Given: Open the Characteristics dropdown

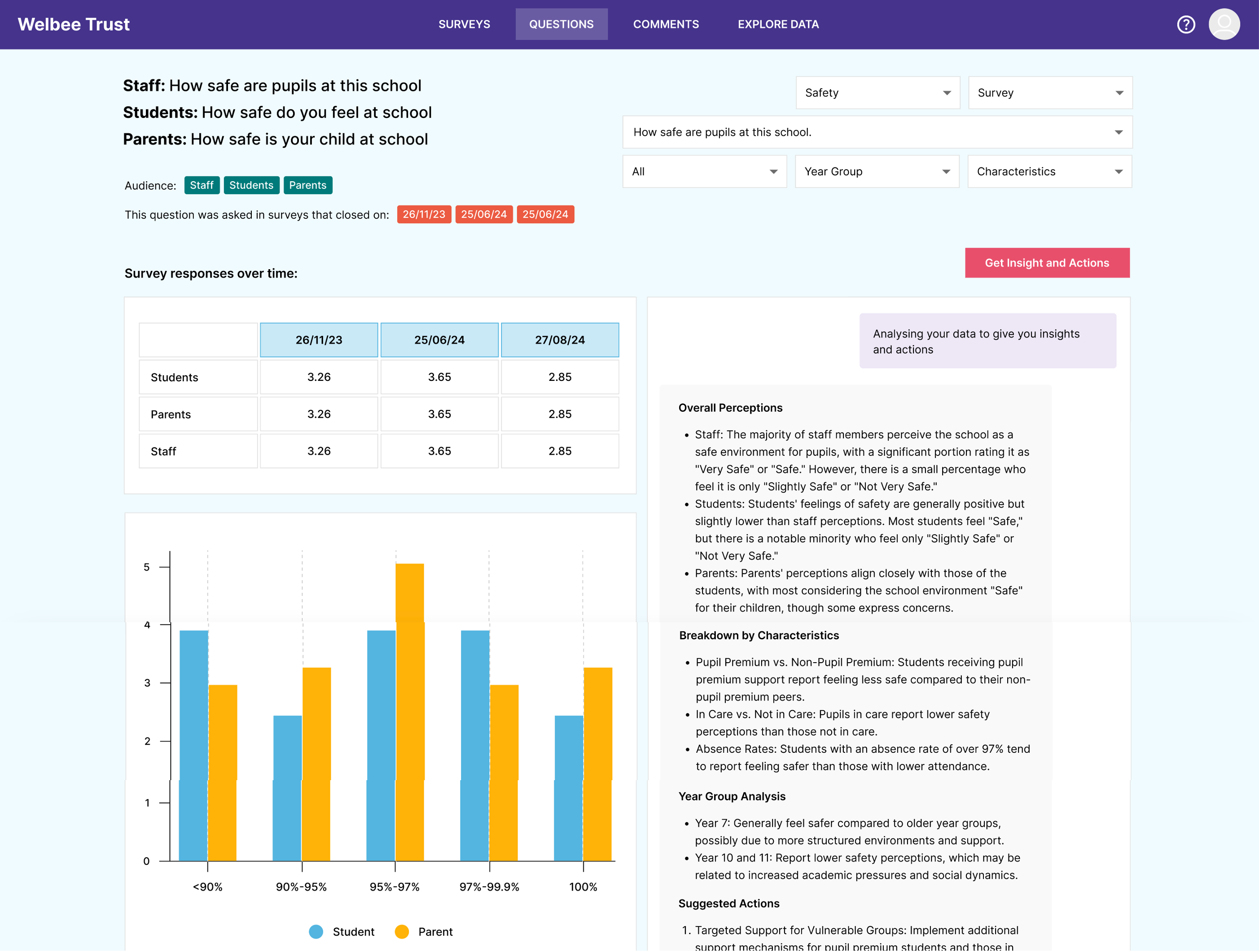Looking at the screenshot, I should (1049, 171).
